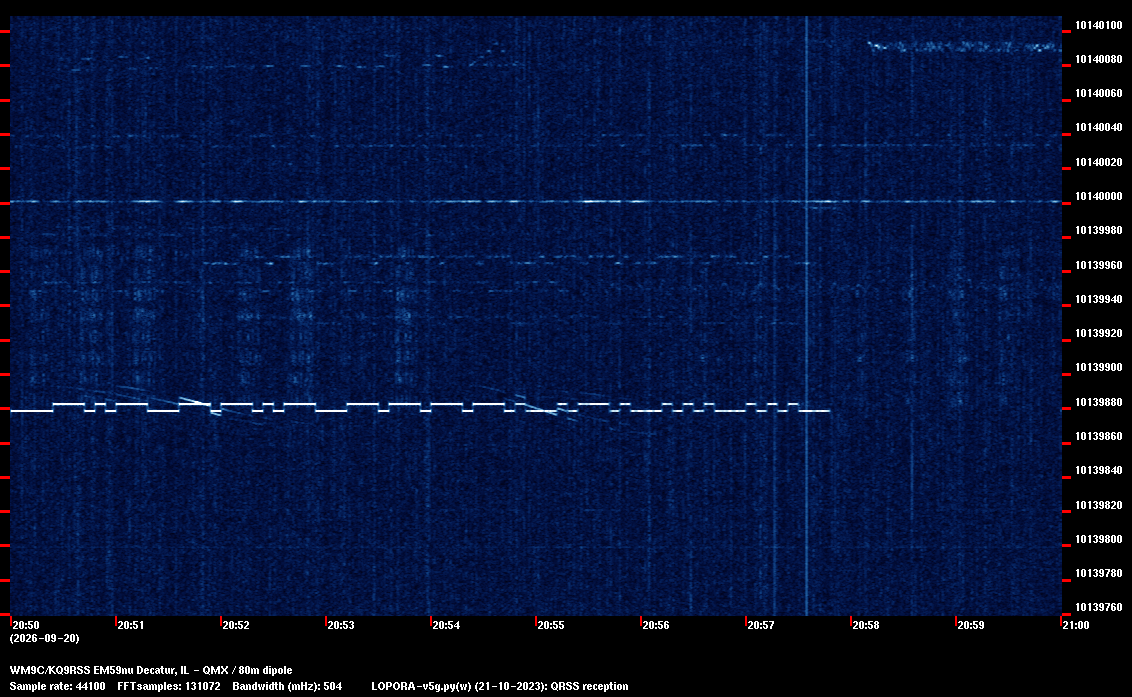Viewport: 1132px width, 697px height.
Task: Click the date label (2026-09-20)
Action: tap(45, 638)
